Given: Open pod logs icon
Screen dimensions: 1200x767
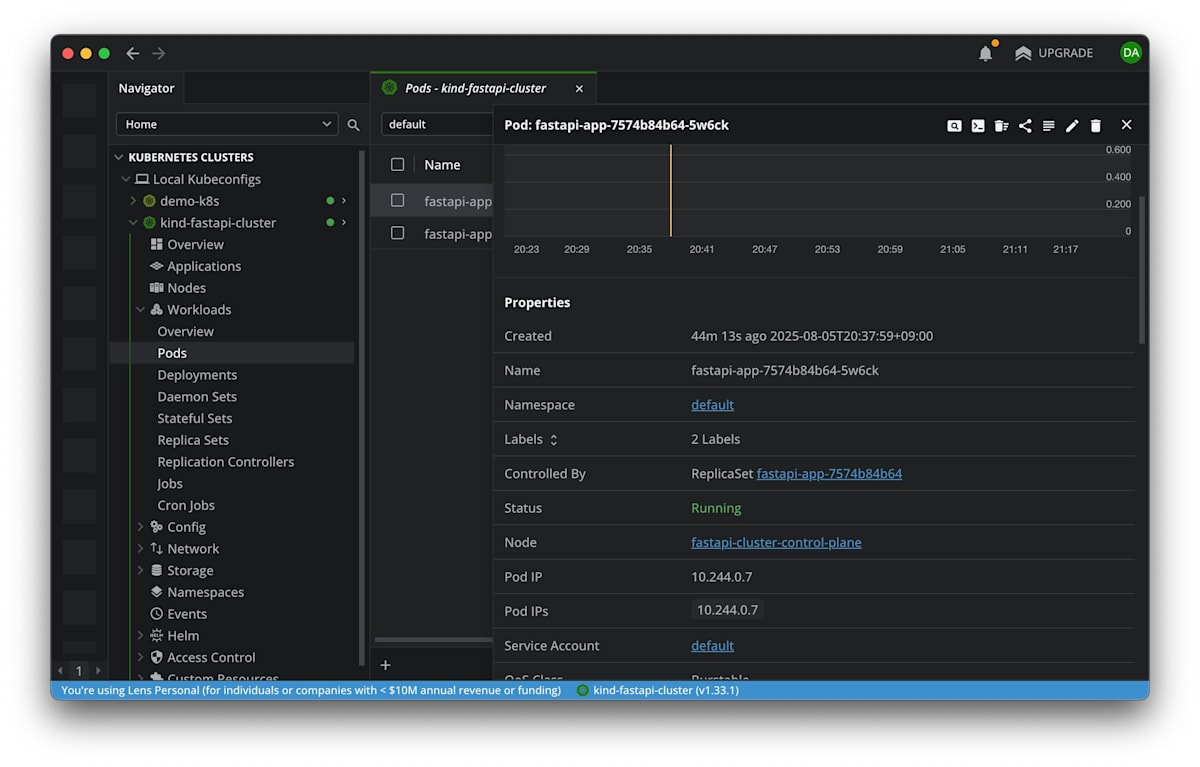Looking at the screenshot, I should point(1048,125).
